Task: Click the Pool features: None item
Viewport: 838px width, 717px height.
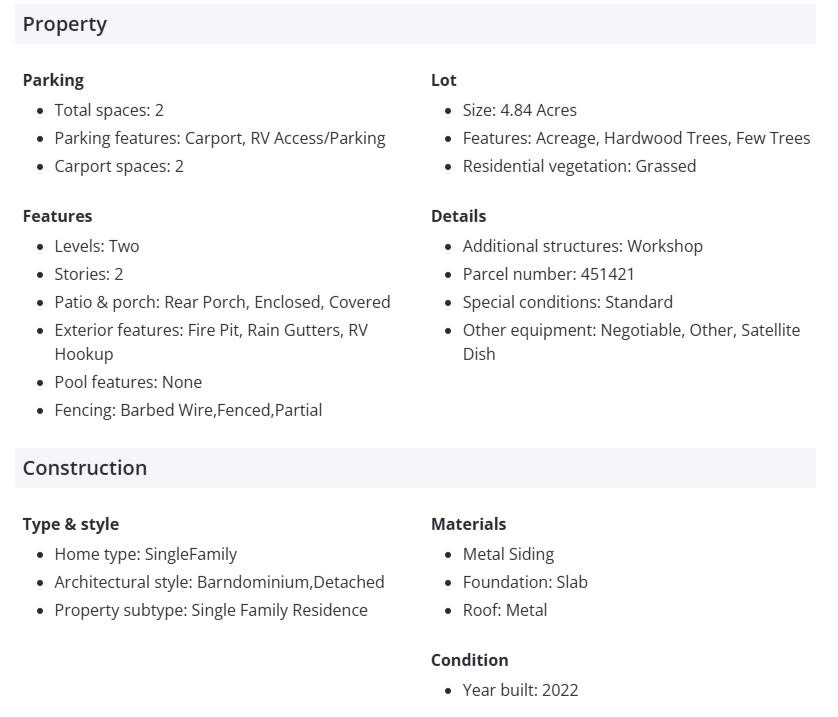Action: tap(128, 382)
